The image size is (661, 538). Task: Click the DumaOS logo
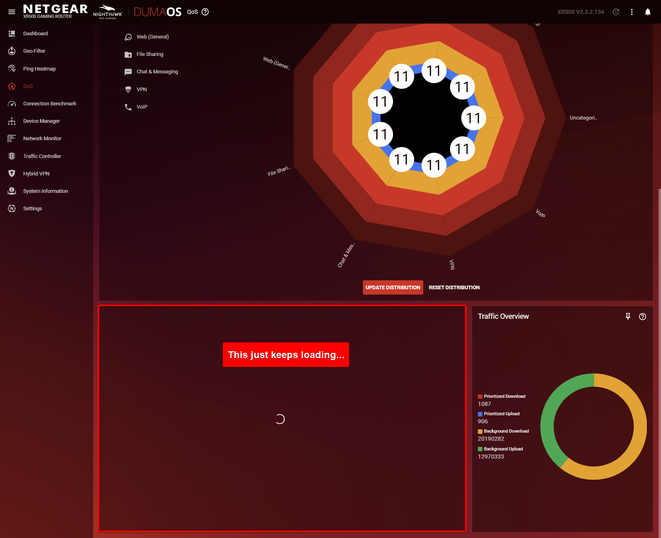click(157, 12)
